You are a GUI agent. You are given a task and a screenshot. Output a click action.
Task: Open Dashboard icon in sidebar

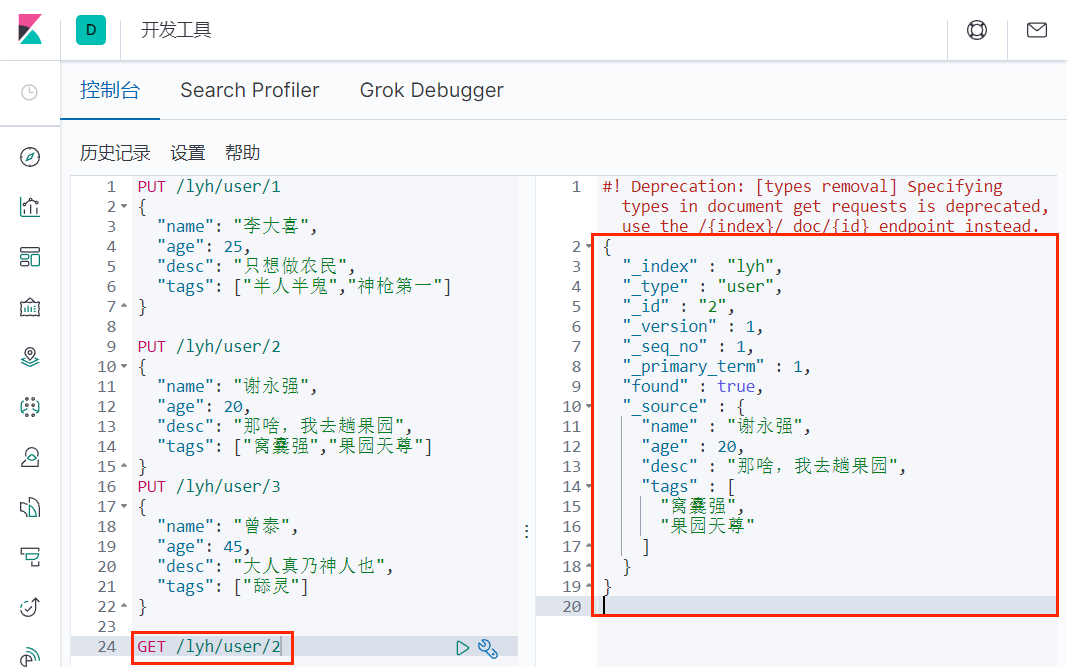point(30,257)
